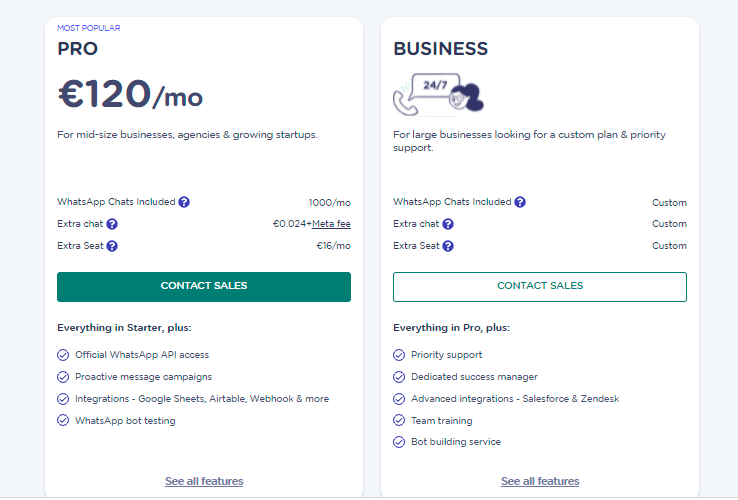Image resolution: width=738 pixels, height=500 pixels.
Task: Click help icon next to Pro WhatsApp Chats Included
Action: 184,202
